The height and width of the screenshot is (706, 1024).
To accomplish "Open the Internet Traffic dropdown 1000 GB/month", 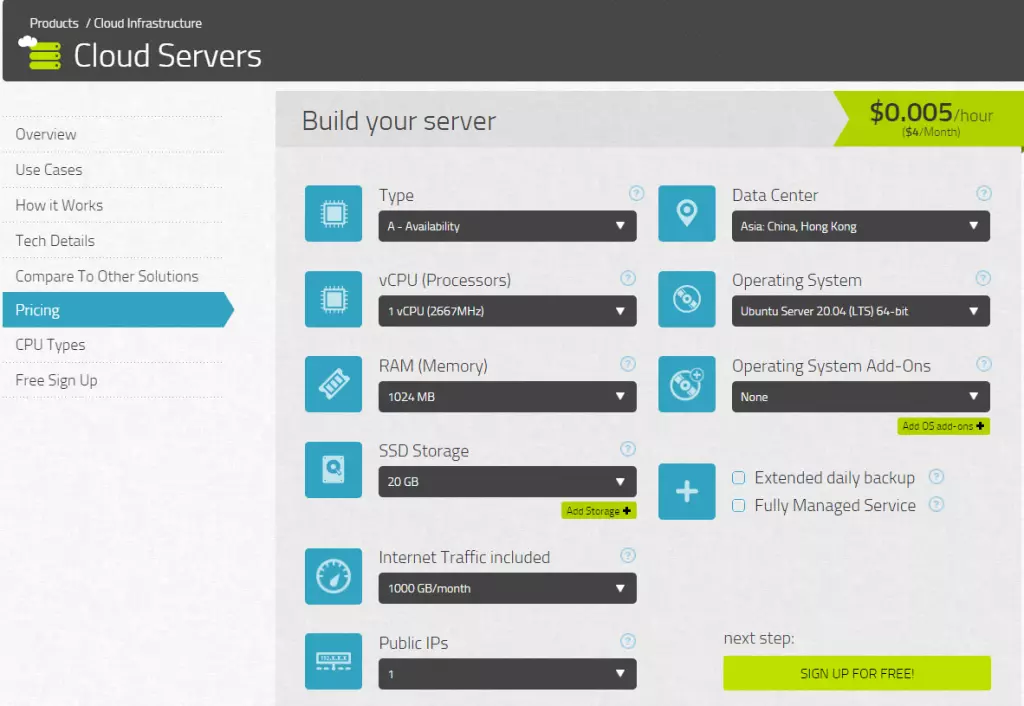I will [x=507, y=588].
